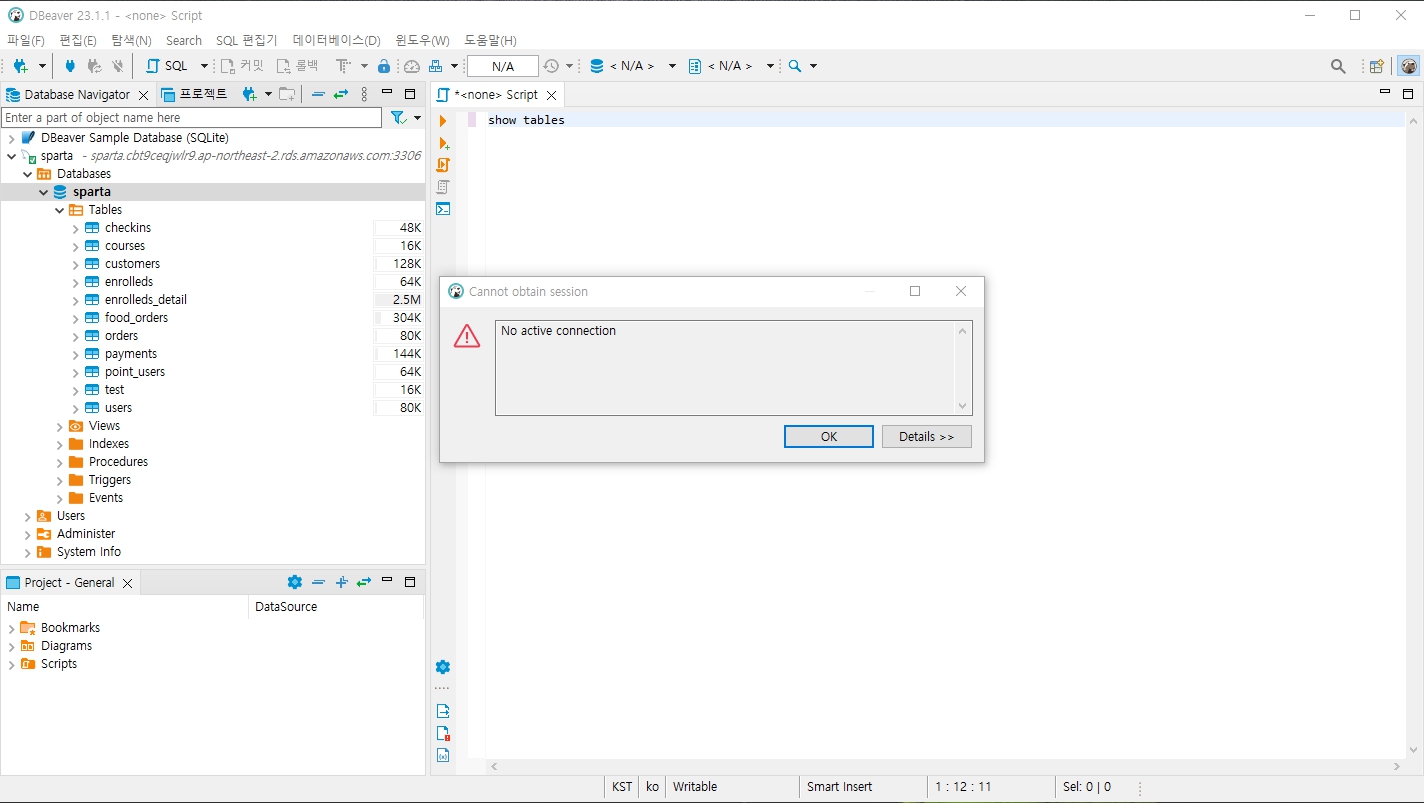Click the gear icon in editor left sidebar

443,667
